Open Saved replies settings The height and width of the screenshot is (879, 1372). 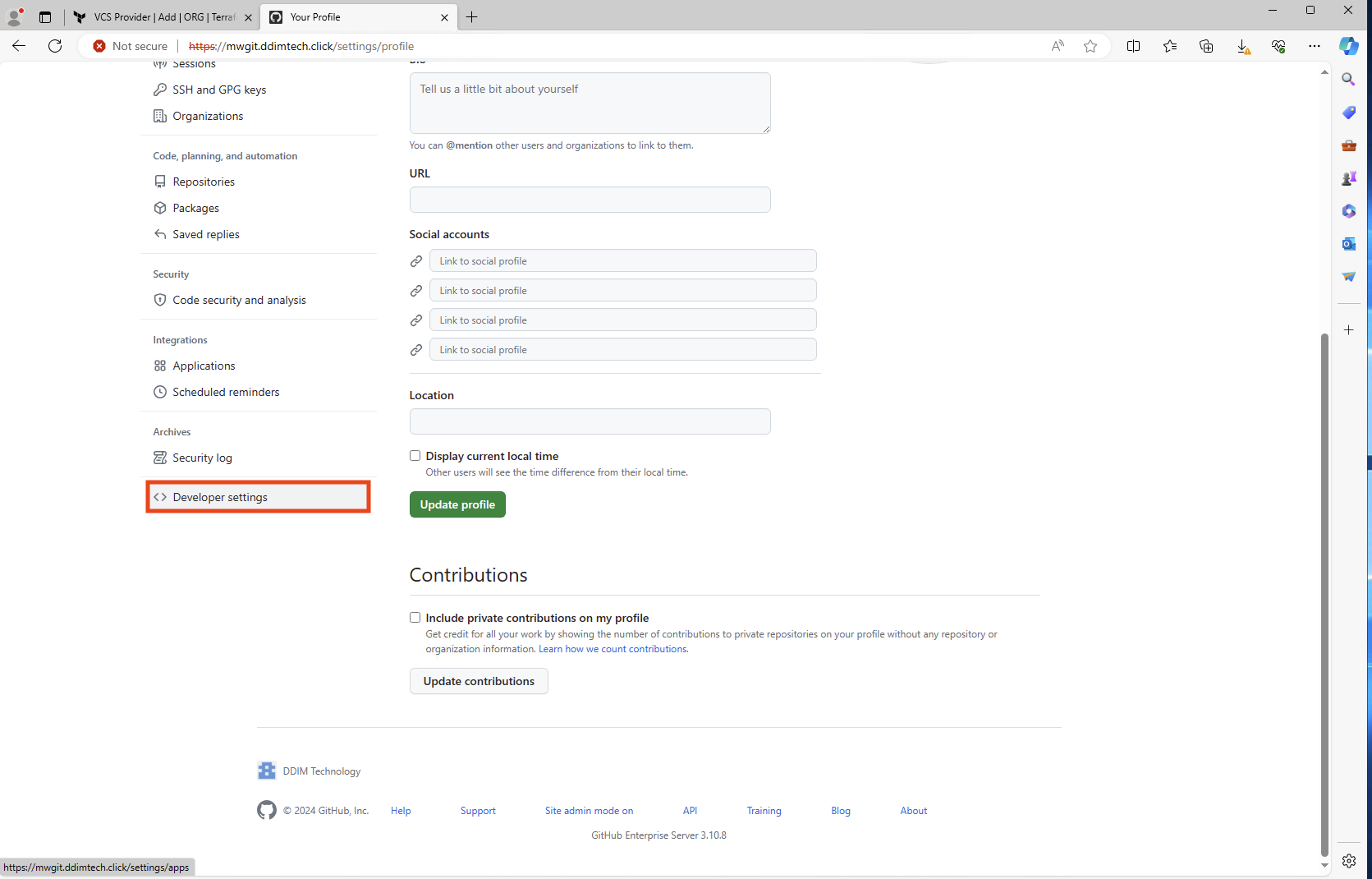click(x=206, y=234)
